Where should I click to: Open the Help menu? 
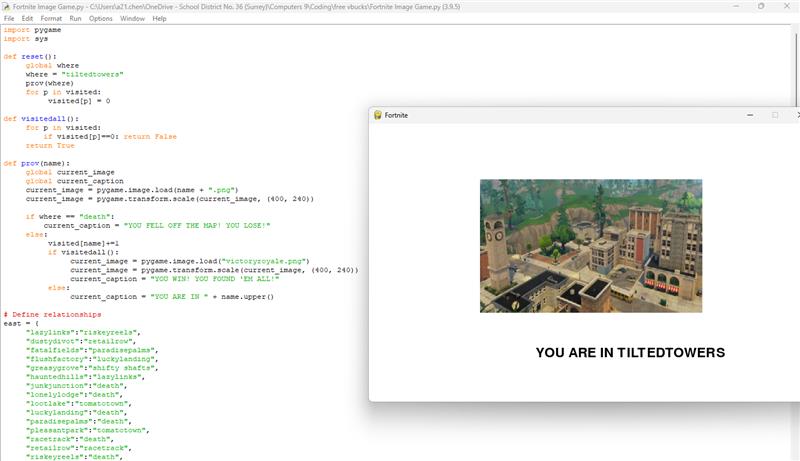pyautogui.click(x=159, y=18)
